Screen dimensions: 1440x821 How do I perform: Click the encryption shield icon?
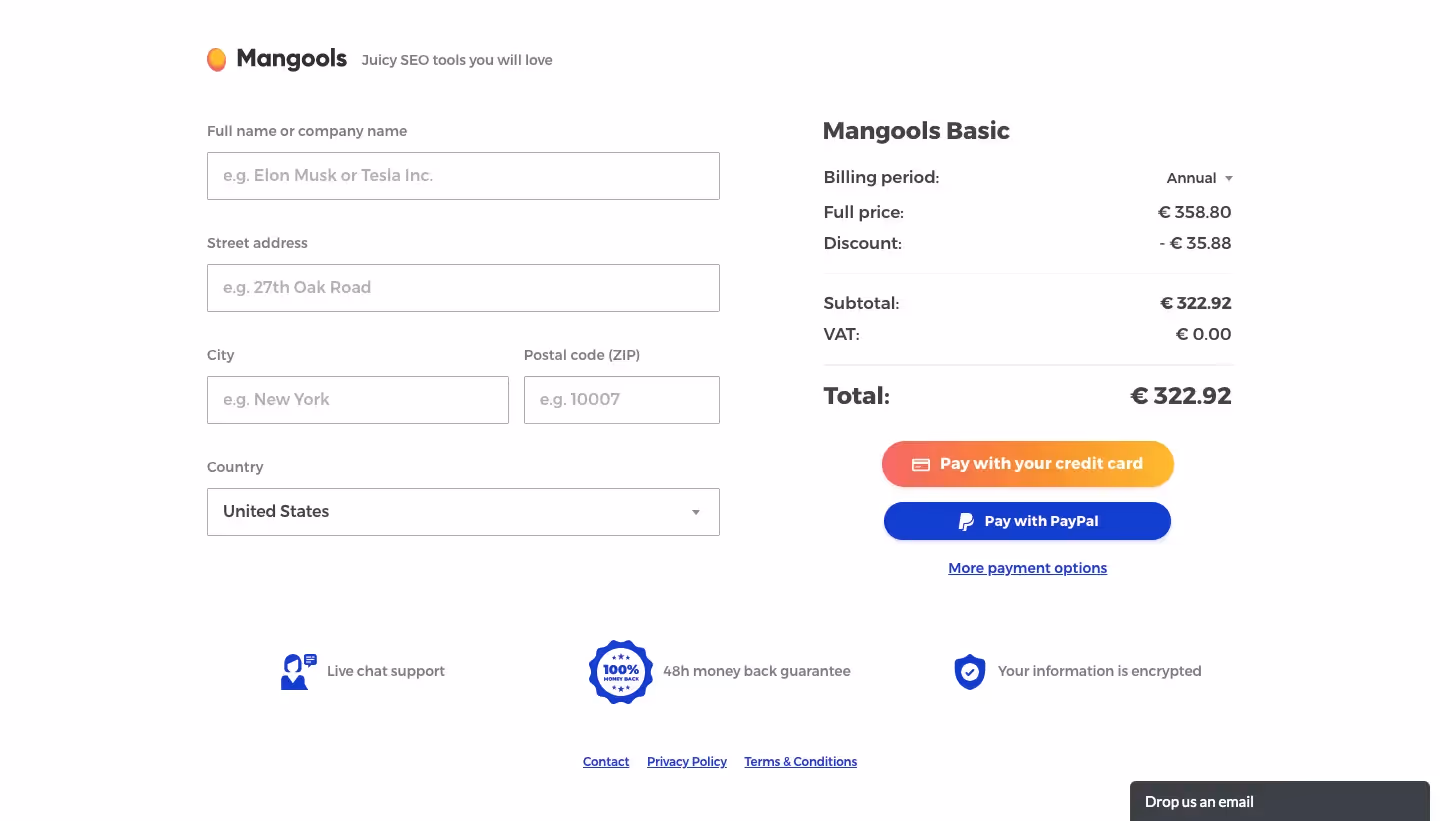pyautogui.click(x=969, y=671)
